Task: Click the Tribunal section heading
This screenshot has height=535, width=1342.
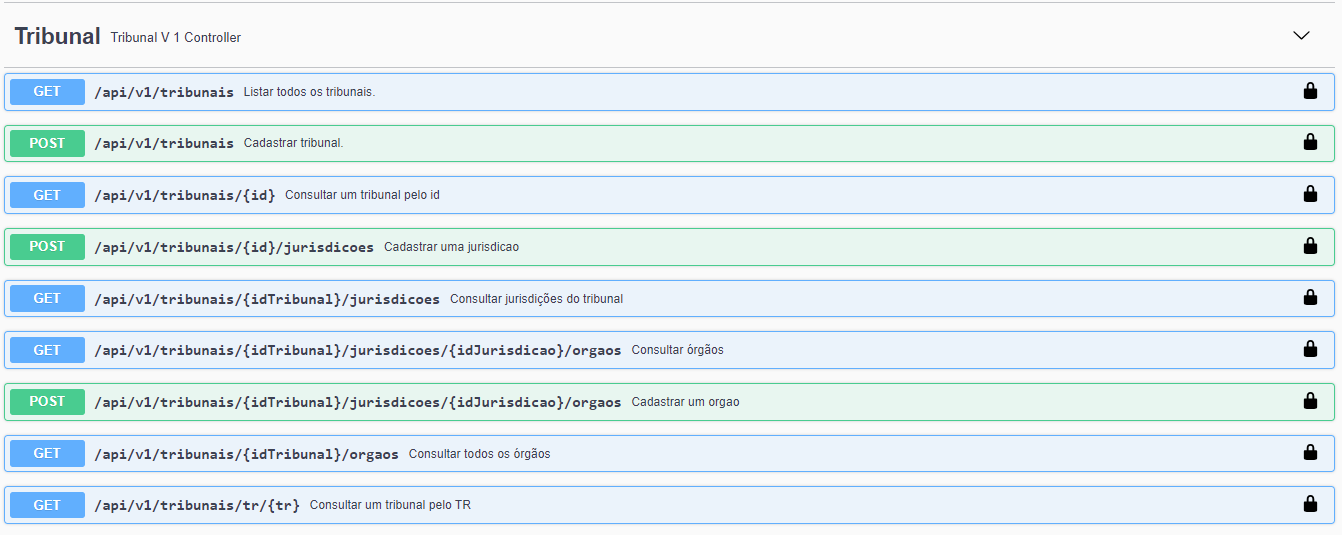Action: [x=57, y=37]
